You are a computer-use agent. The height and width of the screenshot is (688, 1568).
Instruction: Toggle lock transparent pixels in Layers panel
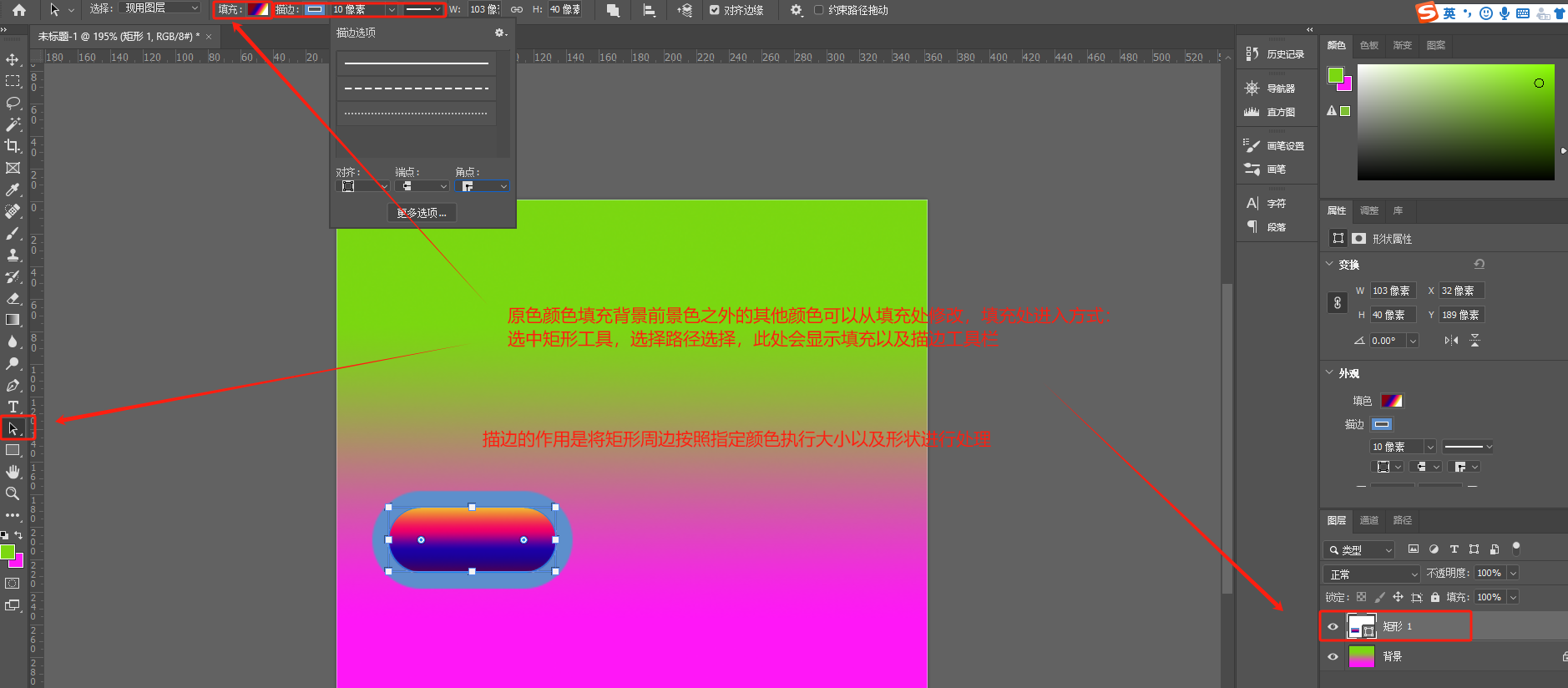pos(1361,597)
